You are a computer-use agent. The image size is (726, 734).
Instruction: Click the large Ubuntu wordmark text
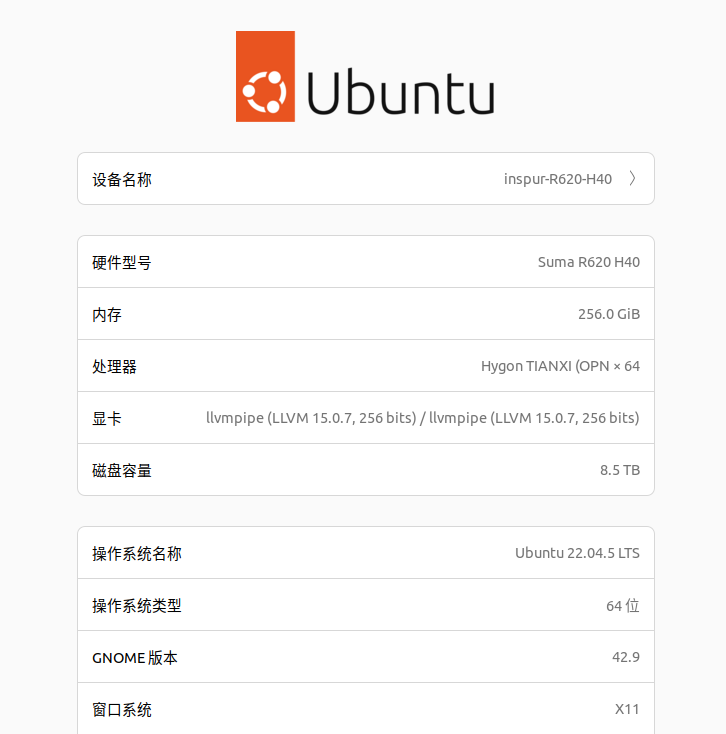click(x=401, y=92)
